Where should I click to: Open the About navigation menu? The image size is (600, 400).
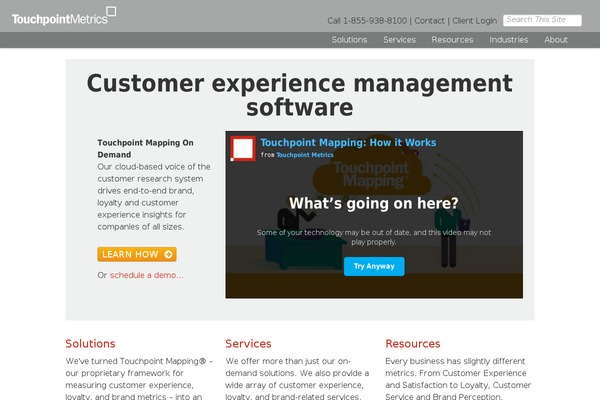pyautogui.click(x=556, y=40)
